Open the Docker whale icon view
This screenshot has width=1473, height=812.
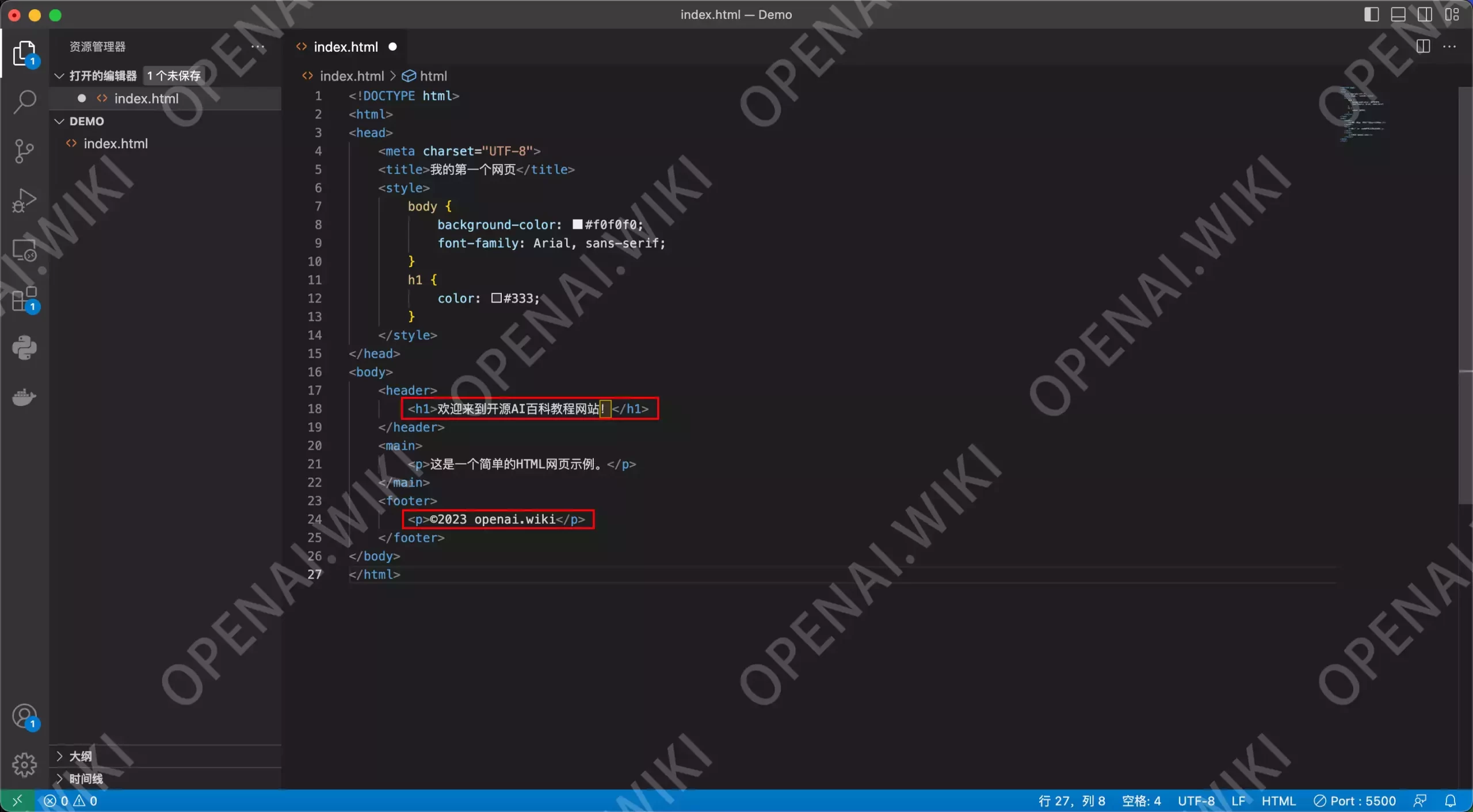pyautogui.click(x=24, y=397)
